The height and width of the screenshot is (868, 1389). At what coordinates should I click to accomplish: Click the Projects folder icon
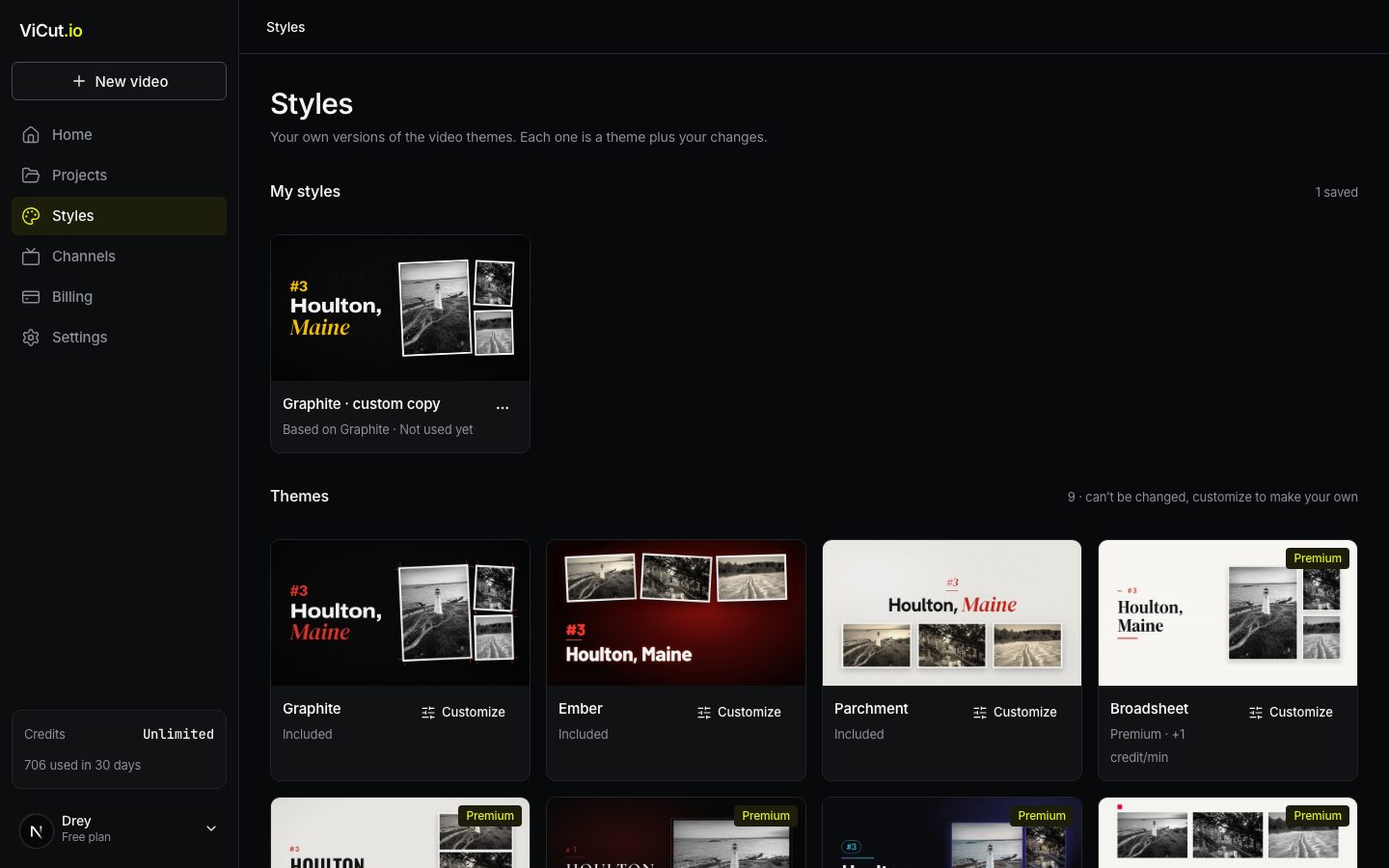point(31,176)
